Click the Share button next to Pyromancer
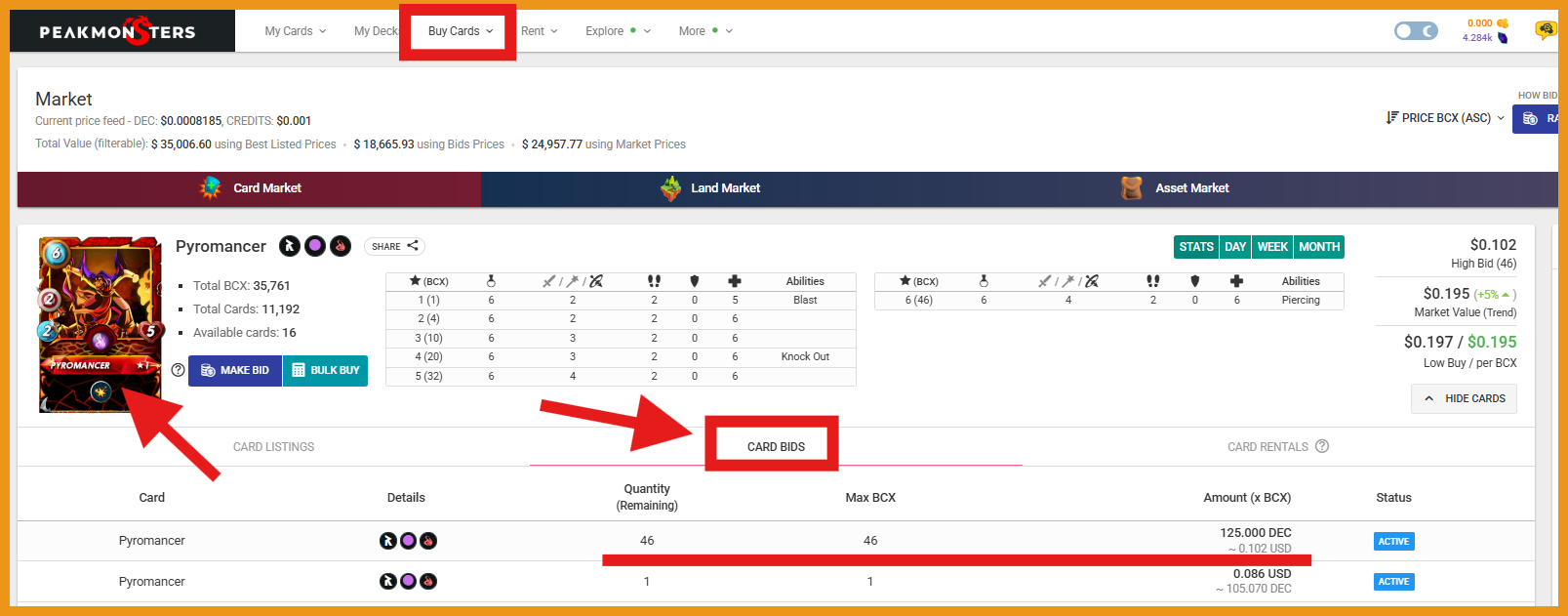 394,246
